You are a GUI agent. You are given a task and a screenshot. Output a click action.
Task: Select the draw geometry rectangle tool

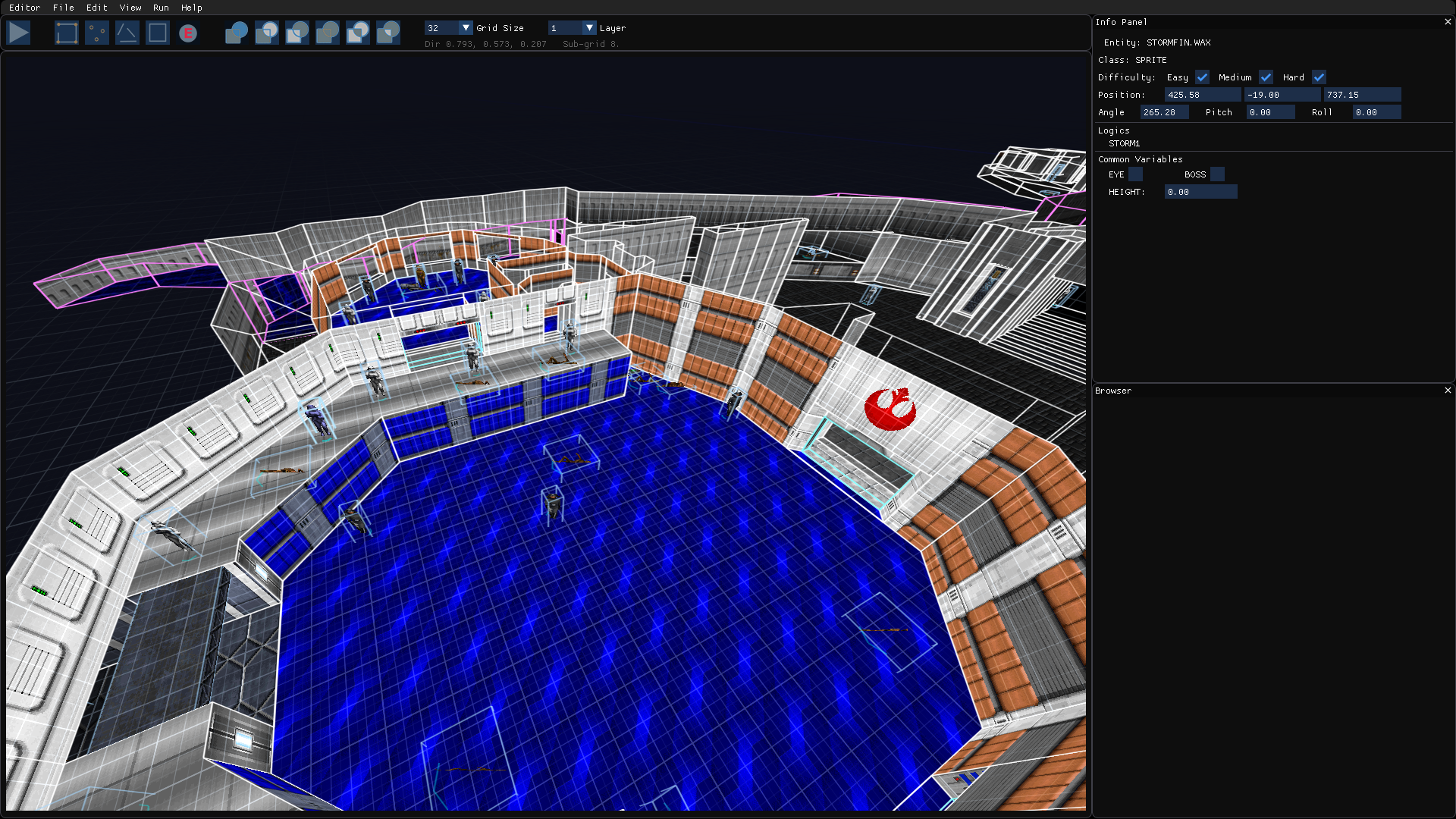(x=67, y=33)
